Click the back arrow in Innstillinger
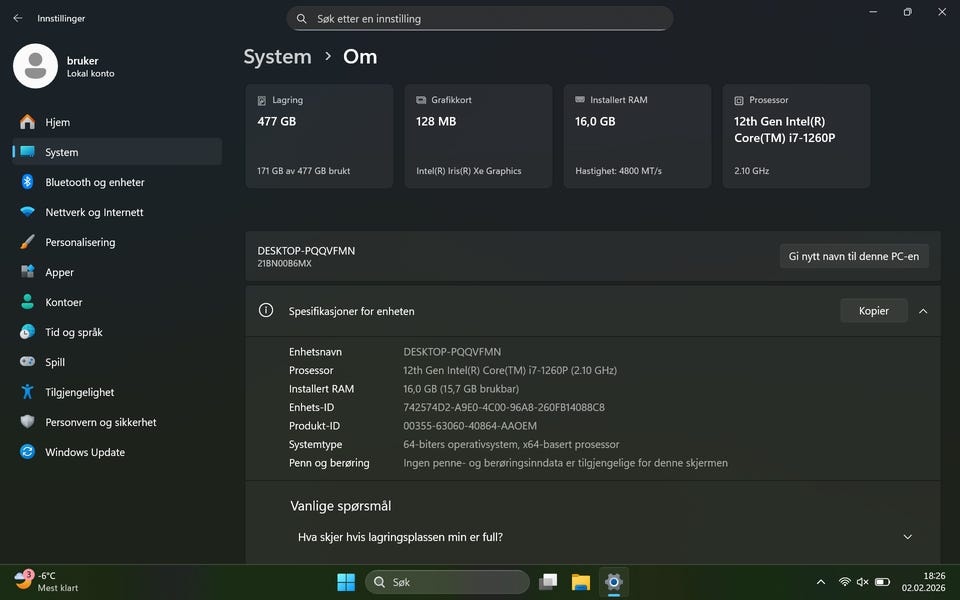The image size is (960, 600). pos(18,18)
